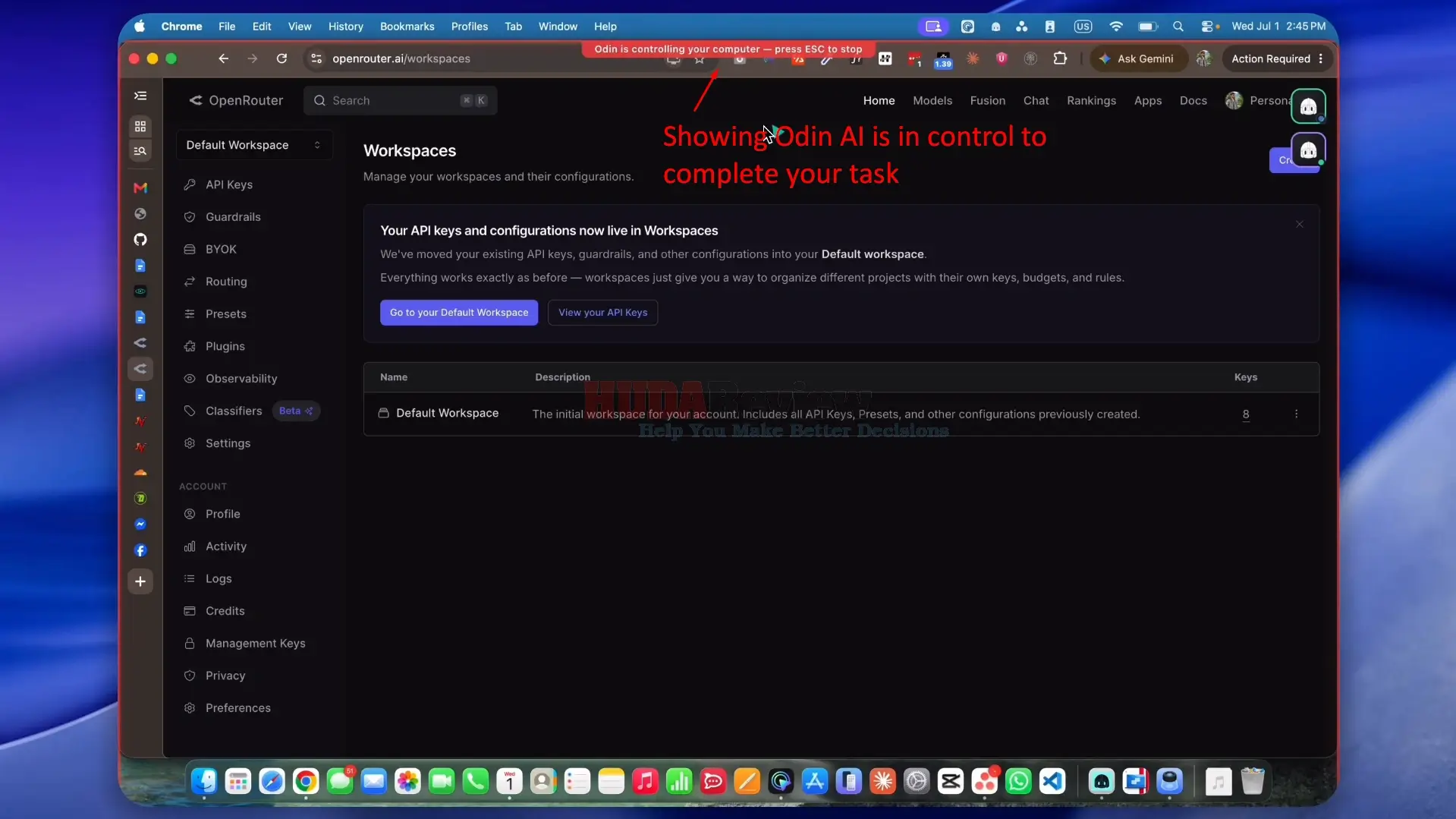Open the Presets page
Screen dimensions: 1456x819
tap(225, 313)
